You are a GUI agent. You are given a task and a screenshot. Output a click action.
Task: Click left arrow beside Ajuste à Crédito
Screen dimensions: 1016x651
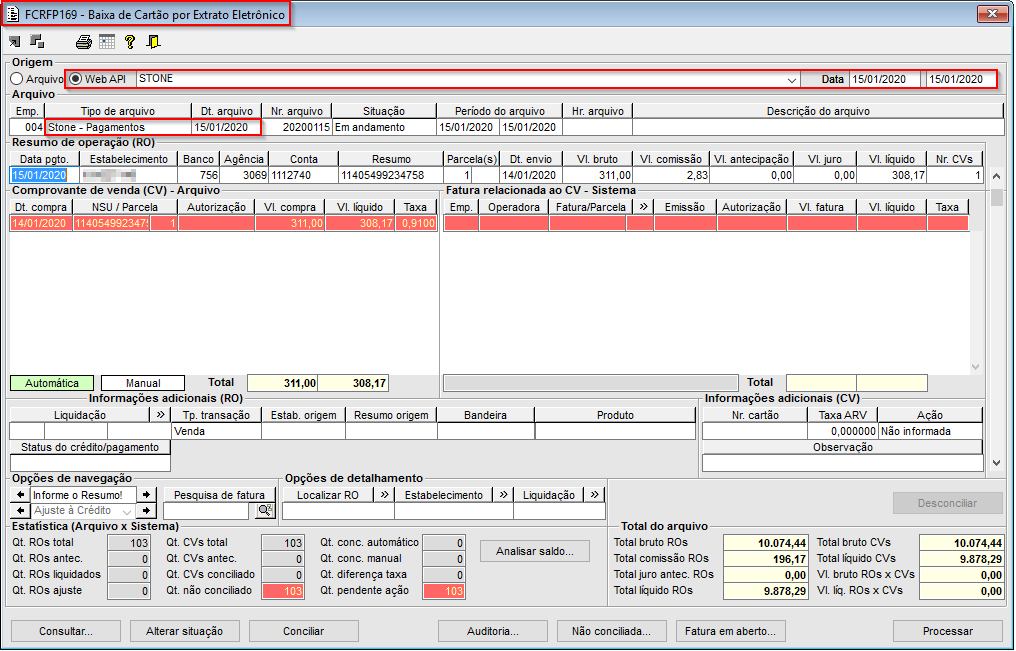pos(21,511)
